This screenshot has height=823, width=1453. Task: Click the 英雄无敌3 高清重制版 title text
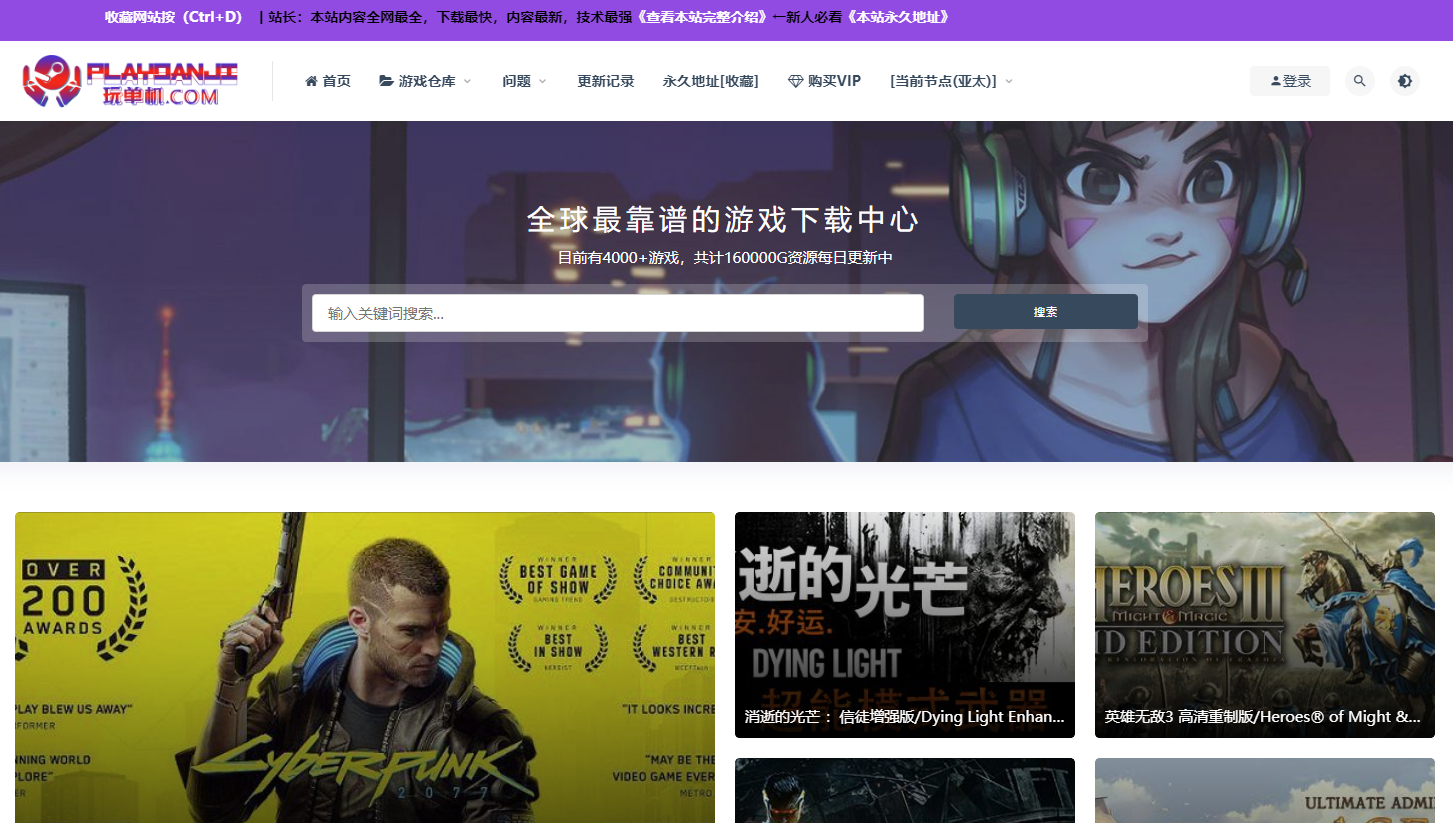coord(1263,717)
